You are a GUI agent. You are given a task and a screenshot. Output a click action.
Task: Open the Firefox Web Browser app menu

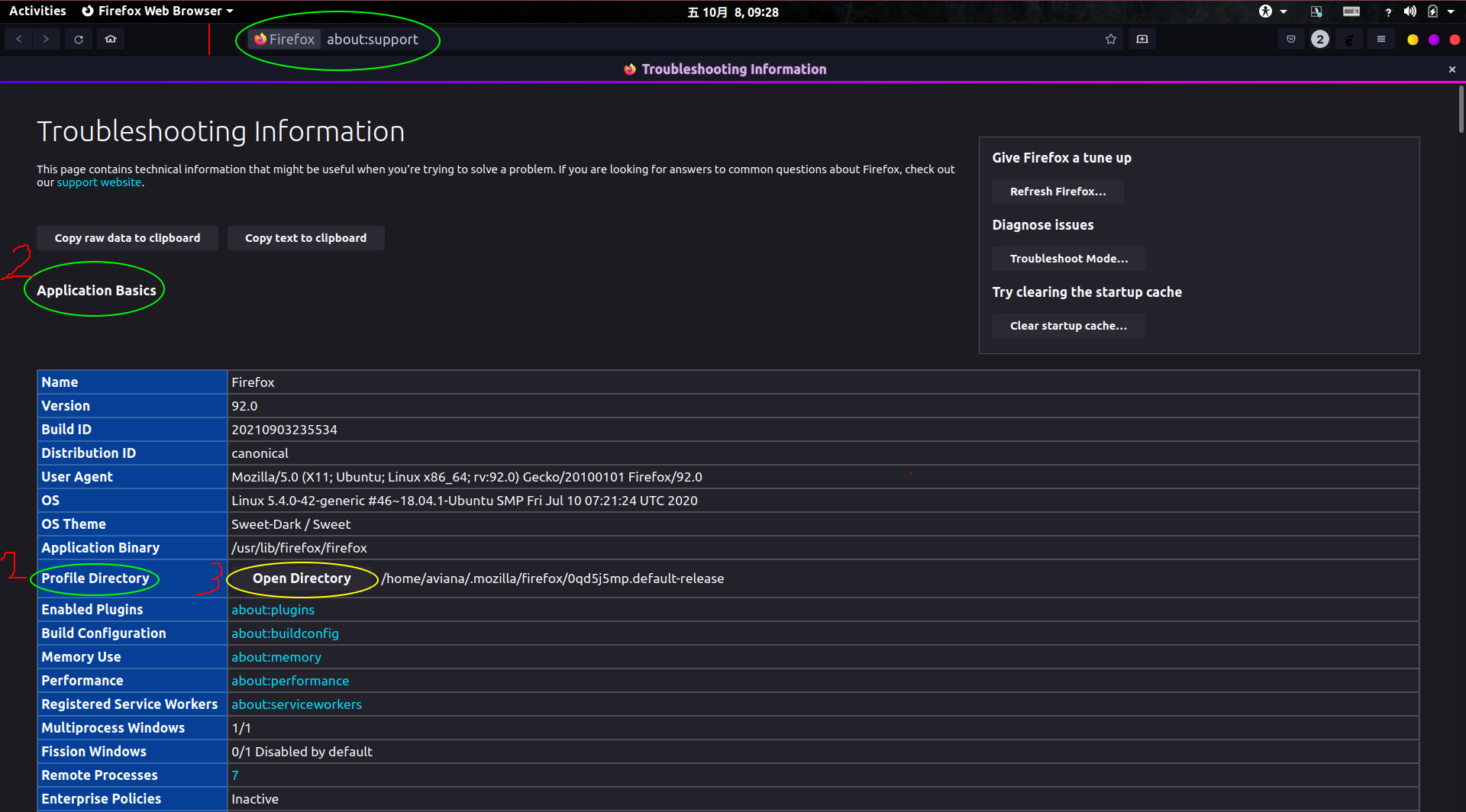point(157,11)
